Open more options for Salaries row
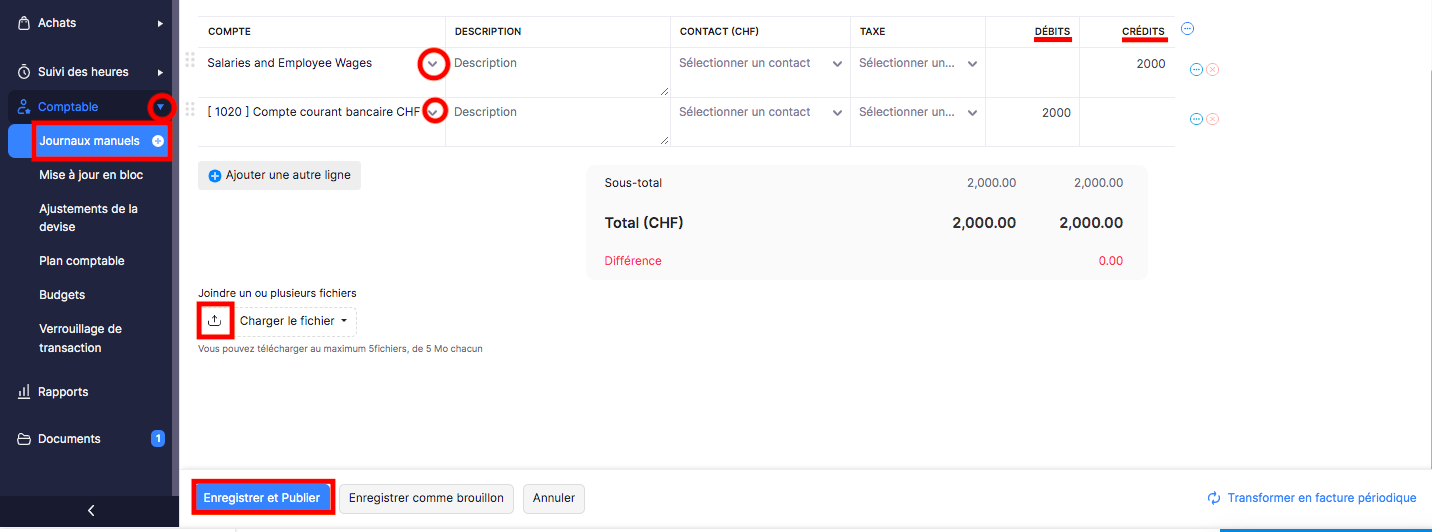The image size is (1432, 532). tap(1196, 69)
